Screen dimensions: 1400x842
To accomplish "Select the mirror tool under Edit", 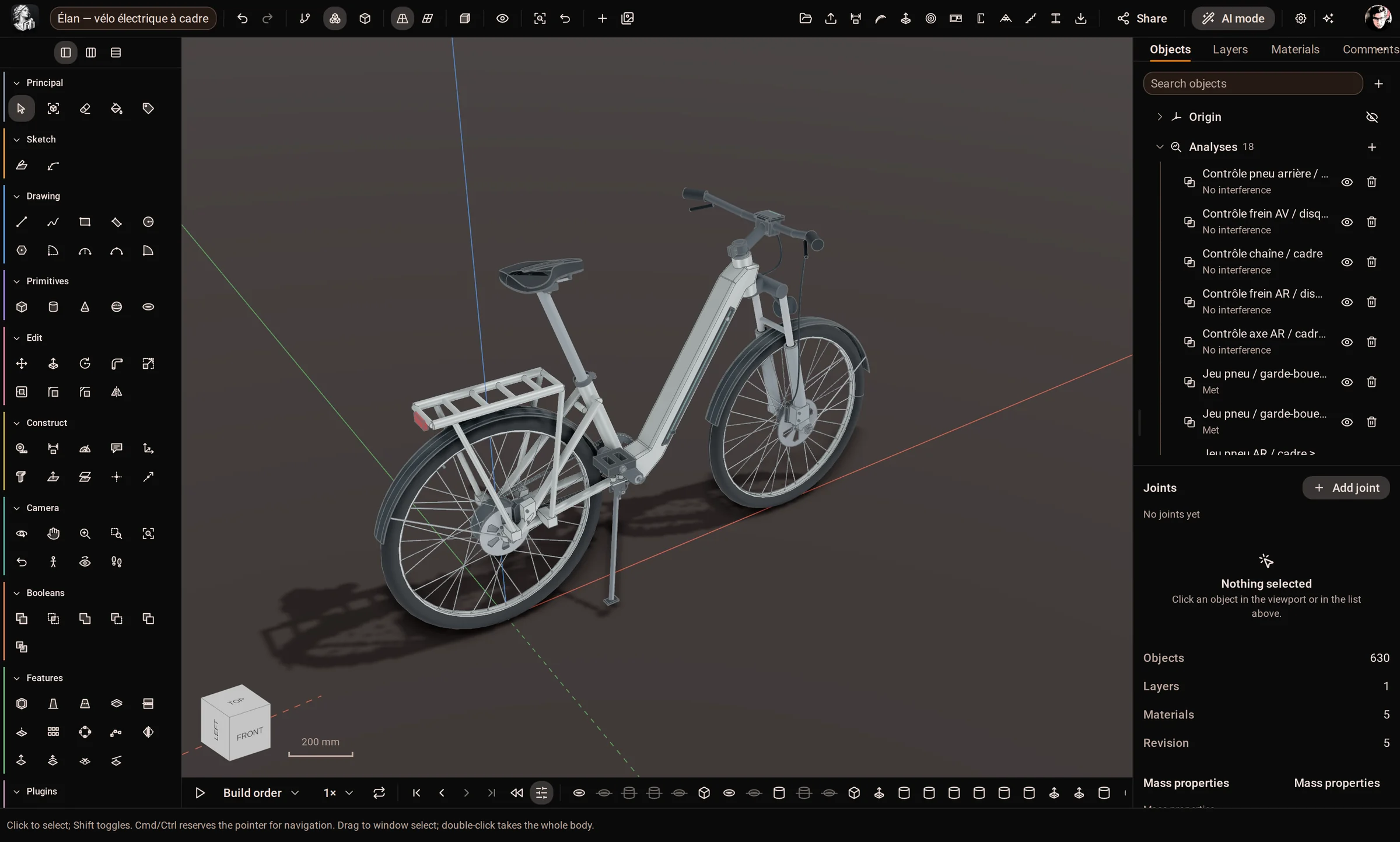I will [117, 392].
